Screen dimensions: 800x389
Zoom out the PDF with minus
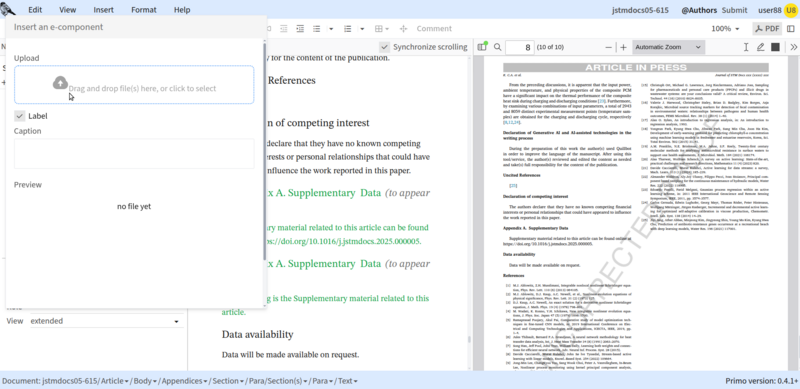[608, 47]
